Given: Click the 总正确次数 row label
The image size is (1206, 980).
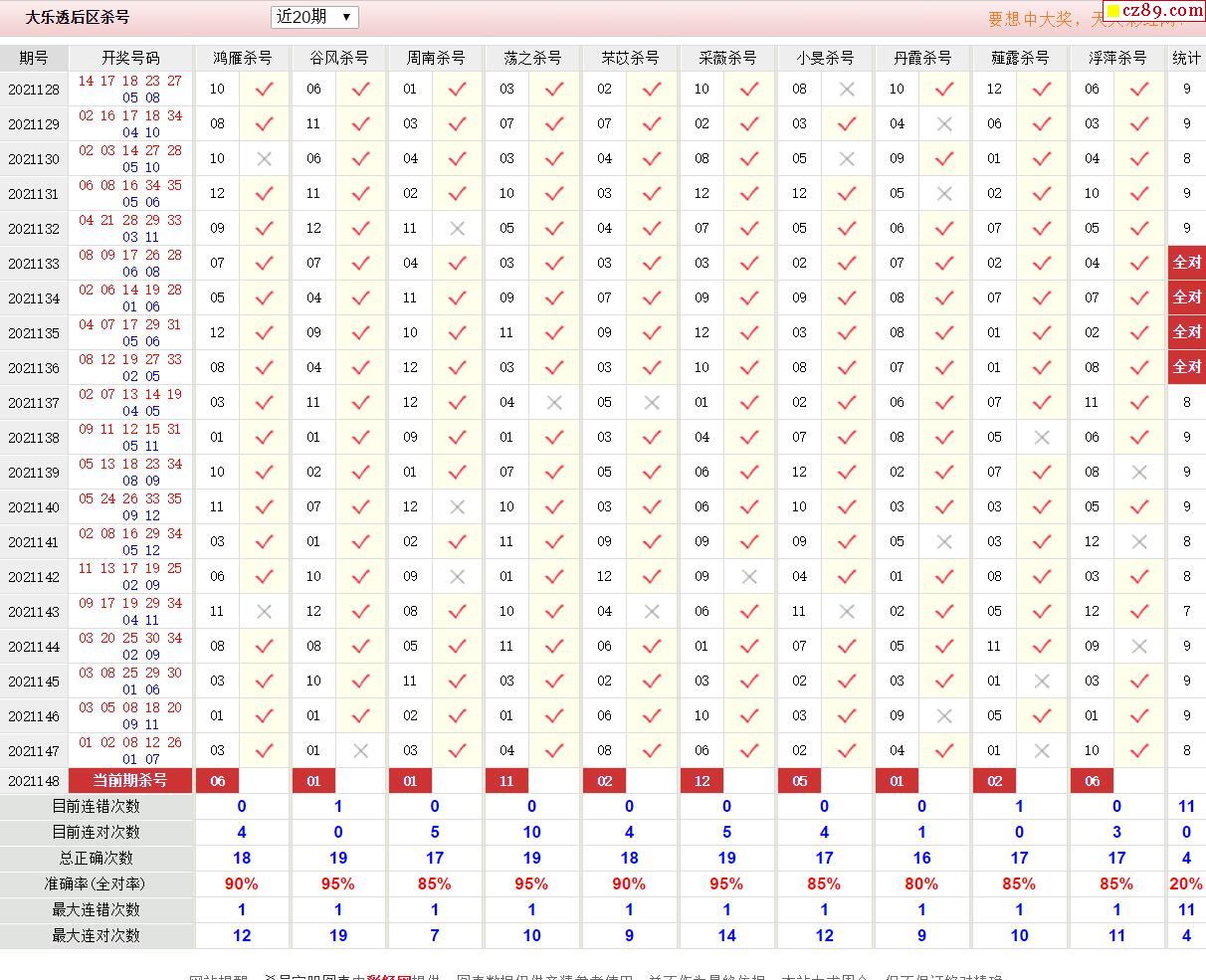Looking at the screenshot, I should tap(97, 858).
